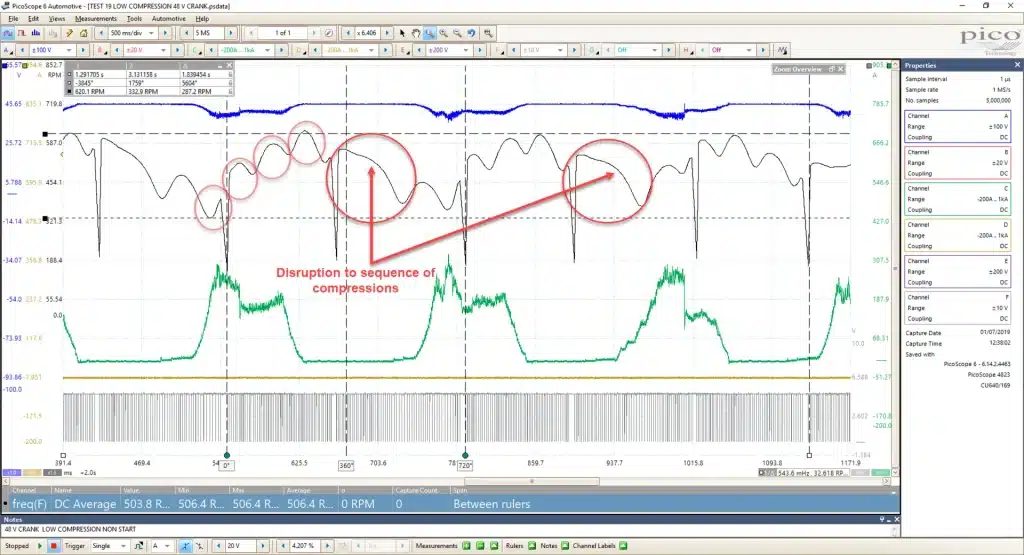The height and width of the screenshot is (555, 1024).
Task: Decrease timebase with left arrow
Action: [101, 33]
